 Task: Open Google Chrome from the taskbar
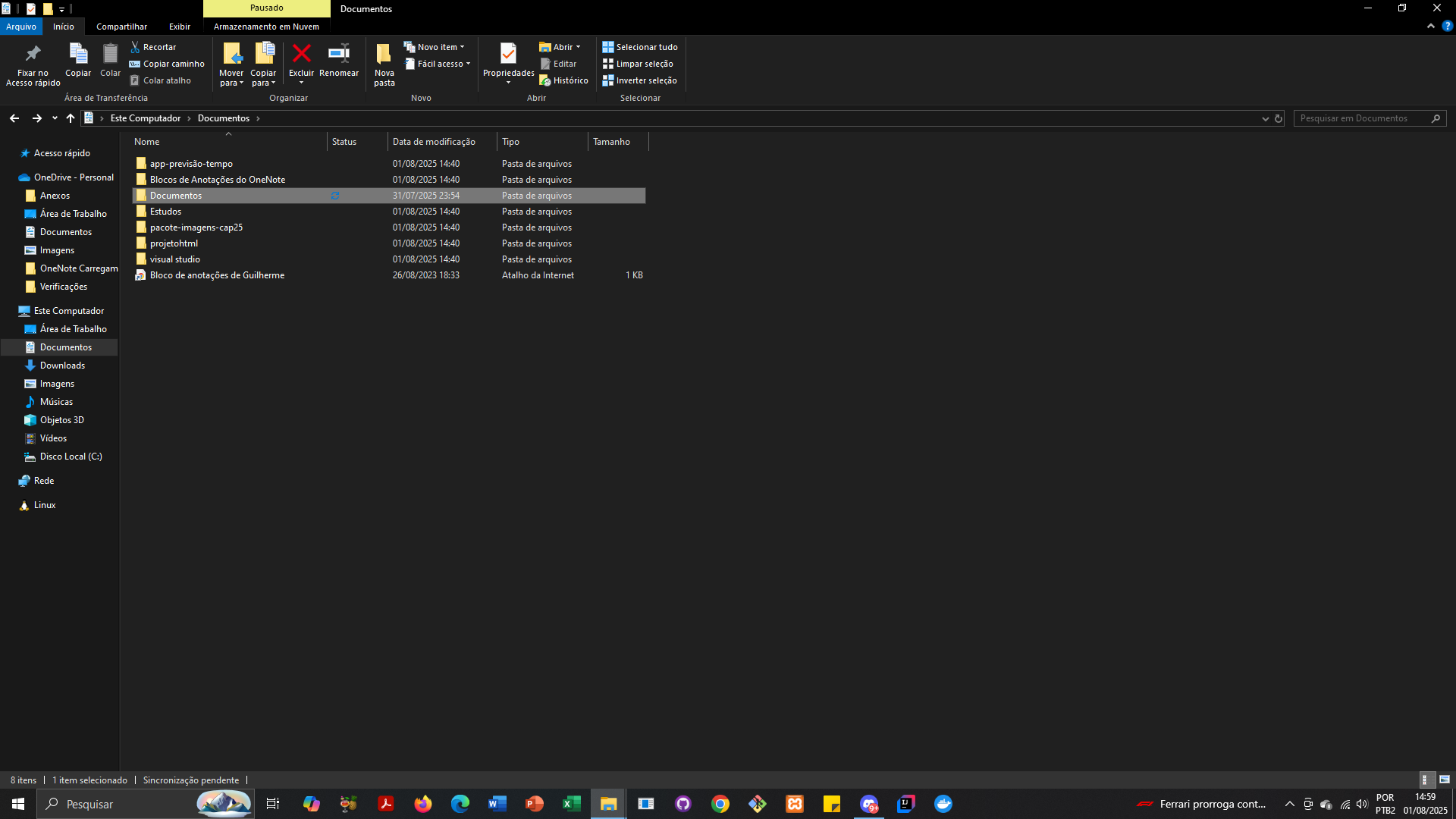[720, 804]
